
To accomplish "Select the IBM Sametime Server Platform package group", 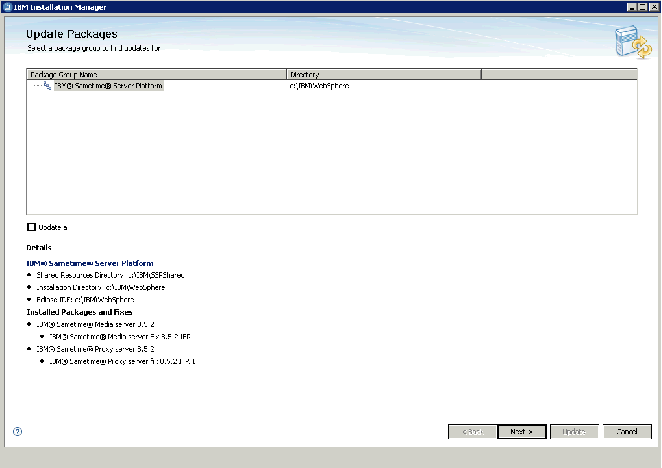I will (108, 86).
